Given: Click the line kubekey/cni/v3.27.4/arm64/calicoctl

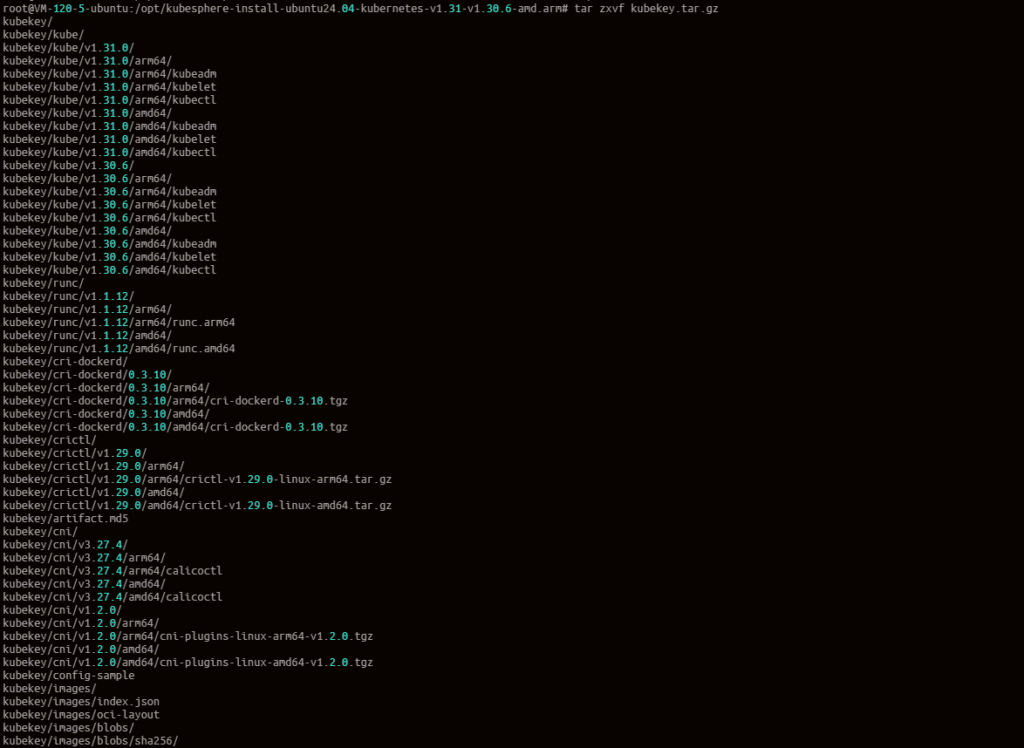Looking at the screenshot, I should point(112,570).
